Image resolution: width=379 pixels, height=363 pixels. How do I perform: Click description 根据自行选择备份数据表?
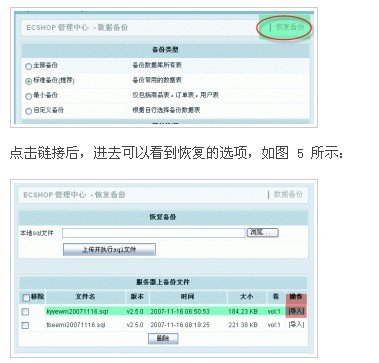click(166, 110)
